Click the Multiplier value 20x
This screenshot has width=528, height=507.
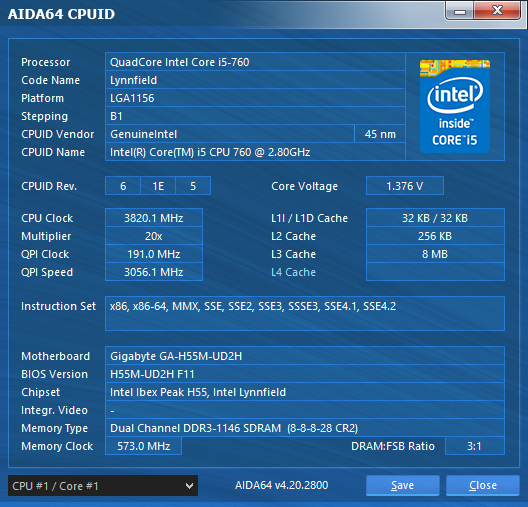[154, 236]
